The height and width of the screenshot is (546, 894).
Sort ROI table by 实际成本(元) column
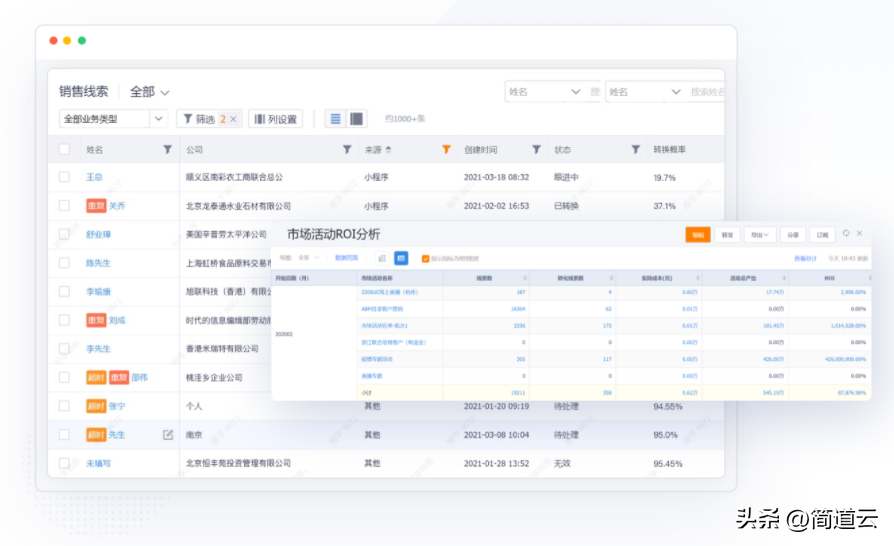pyautogui.click(x=698, y=278)
